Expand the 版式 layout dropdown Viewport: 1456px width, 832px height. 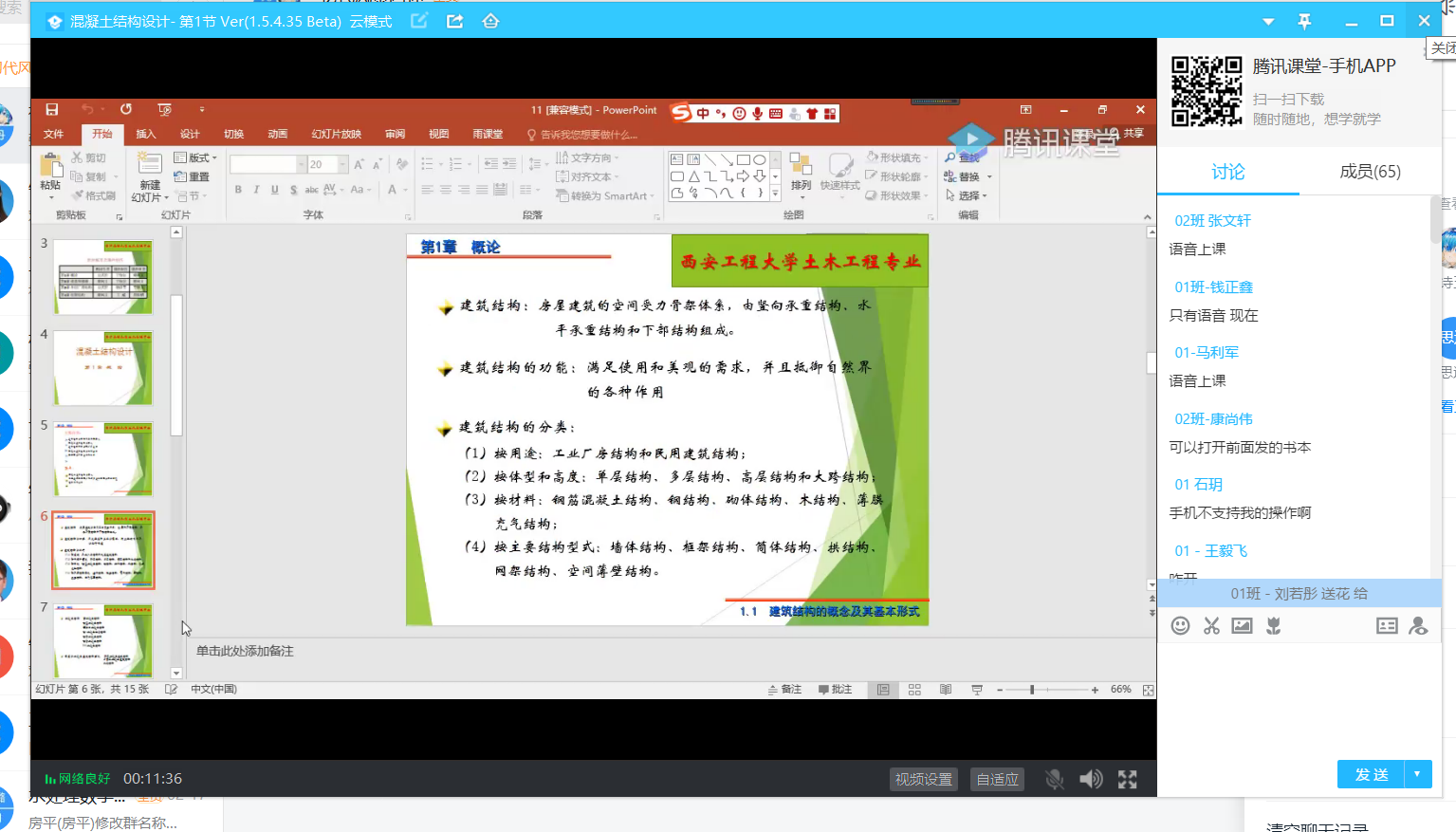click(x=196, y=157)
